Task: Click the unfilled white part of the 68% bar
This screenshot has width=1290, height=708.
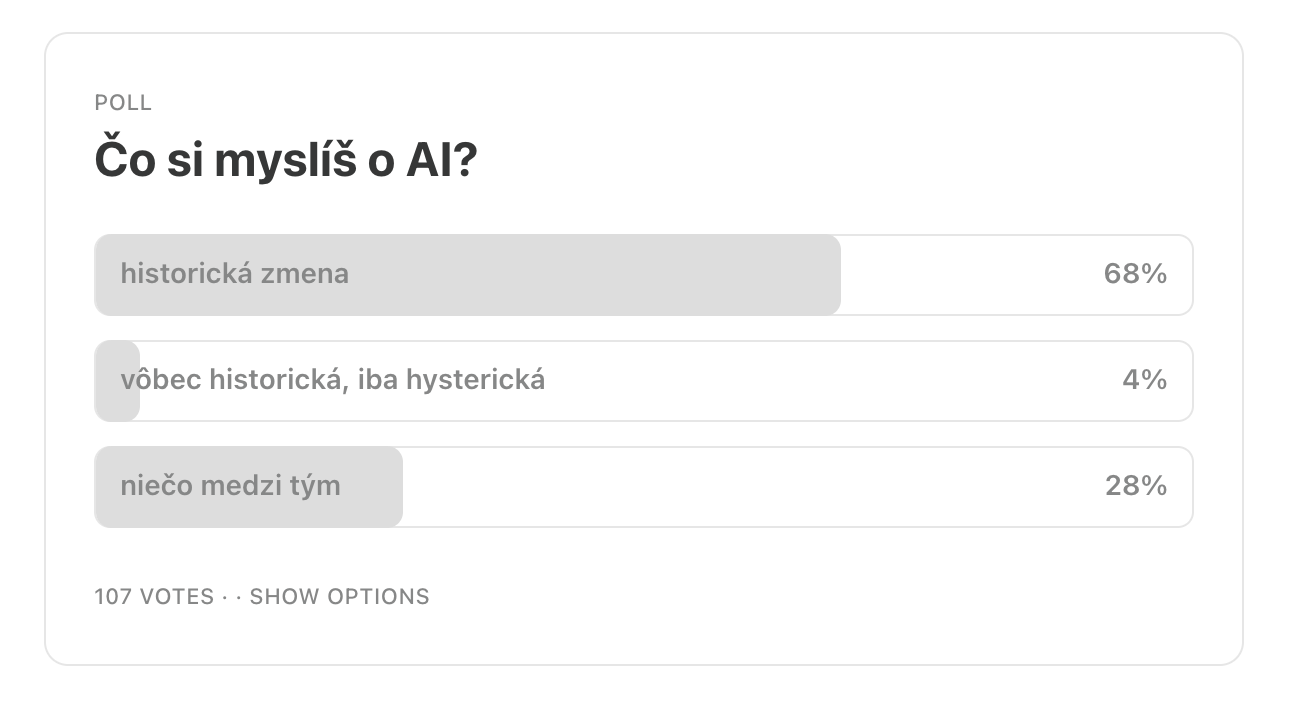Action: 970,275
